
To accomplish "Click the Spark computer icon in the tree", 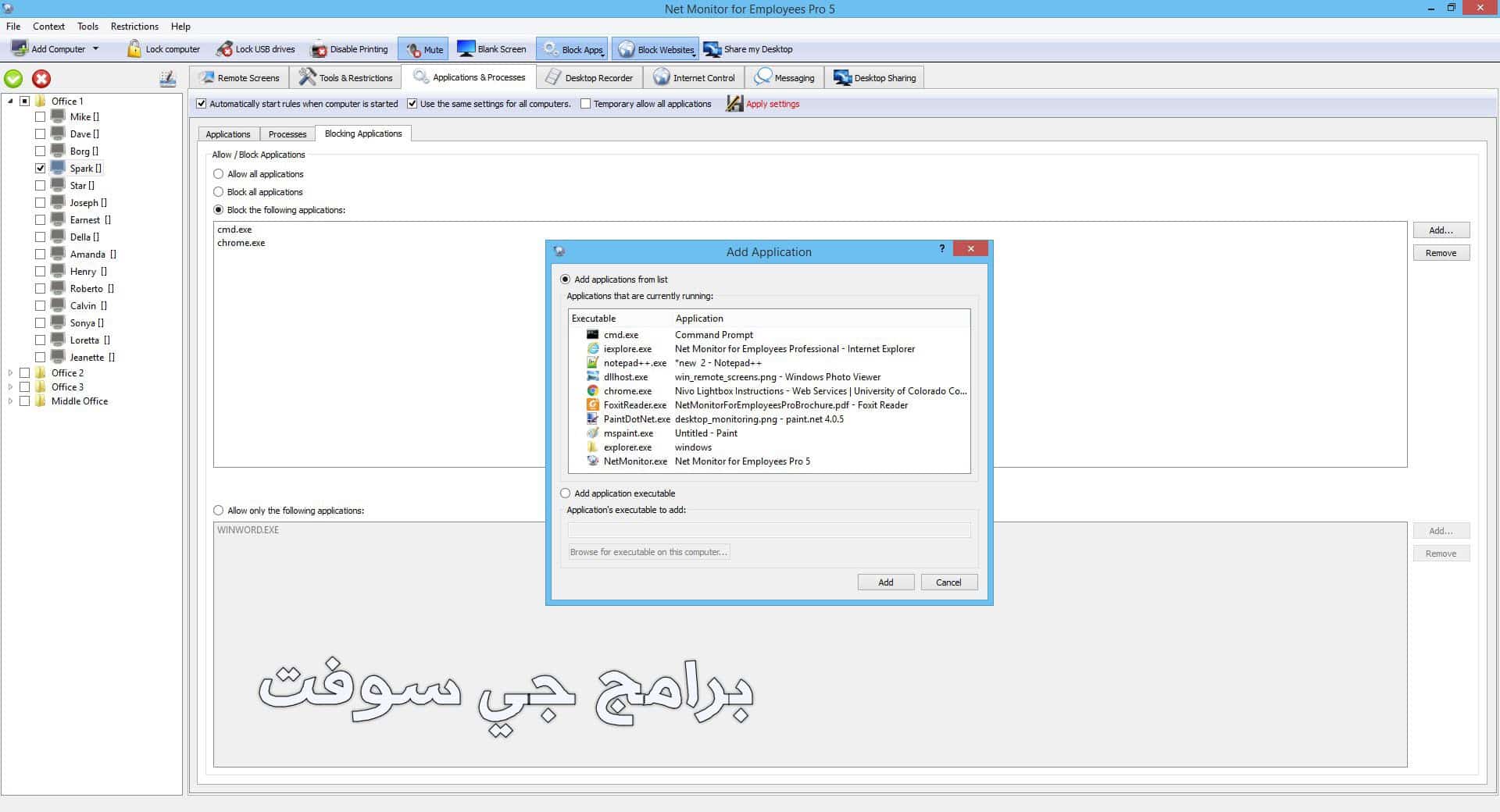I will tap(58, 168).
